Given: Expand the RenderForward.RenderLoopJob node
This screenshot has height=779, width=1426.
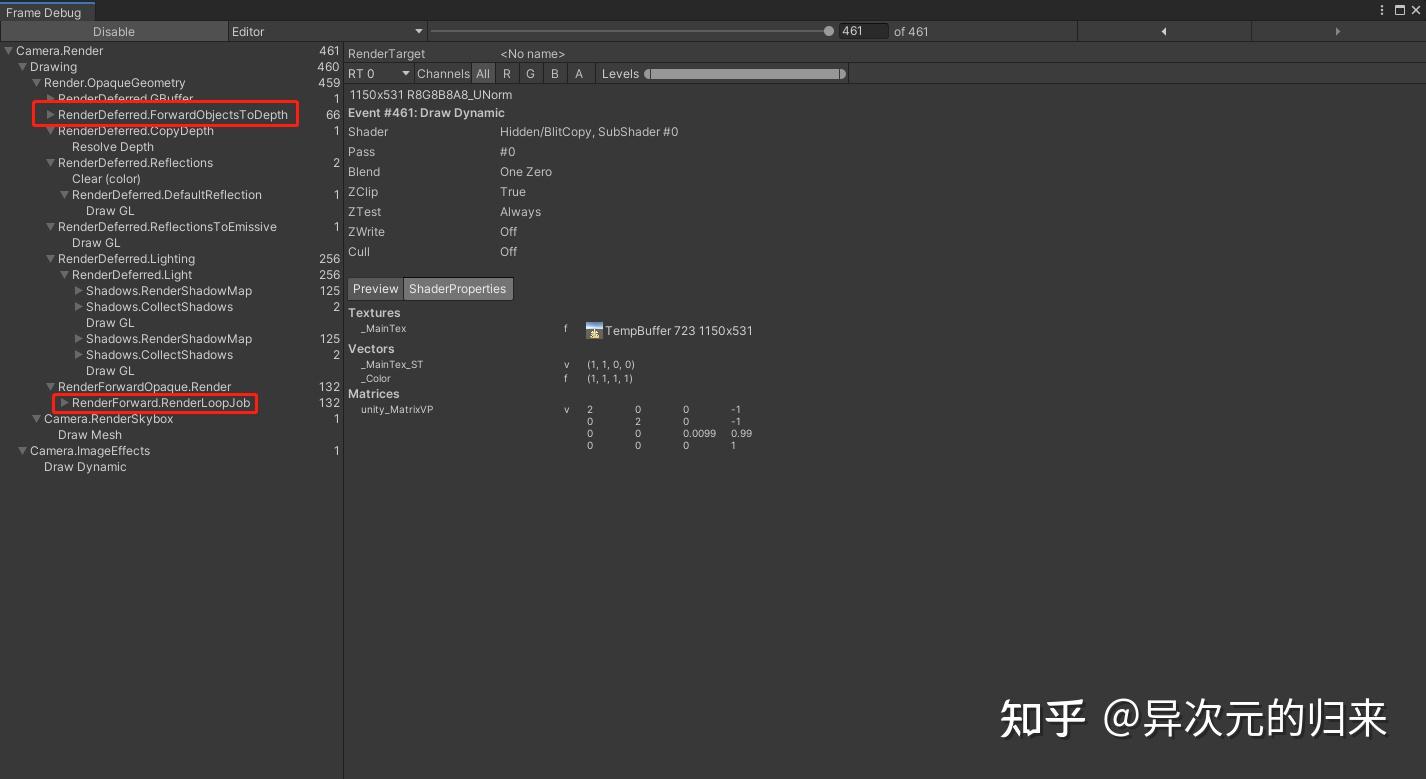Looking at the screenshot, I should pos(64,403).
